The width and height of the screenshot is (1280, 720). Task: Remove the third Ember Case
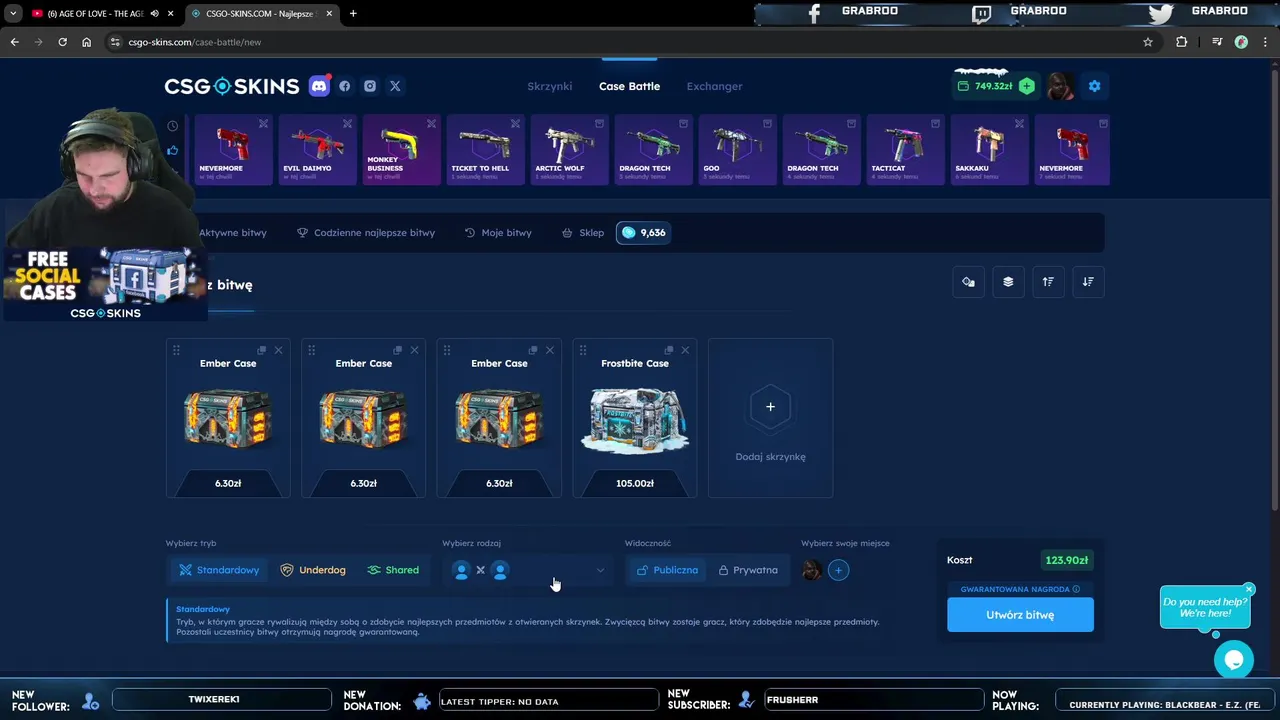point(549,350)
